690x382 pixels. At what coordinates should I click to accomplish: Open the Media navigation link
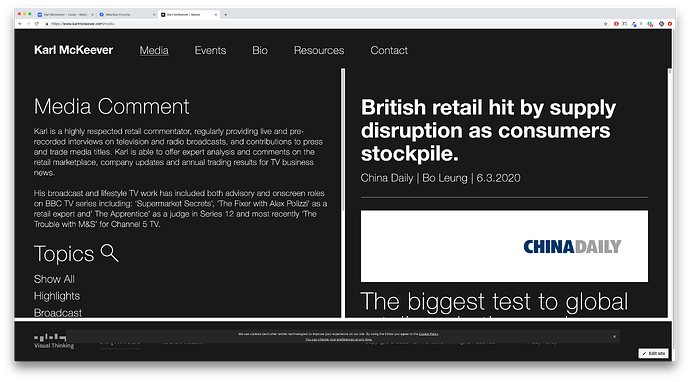(154, 51)
